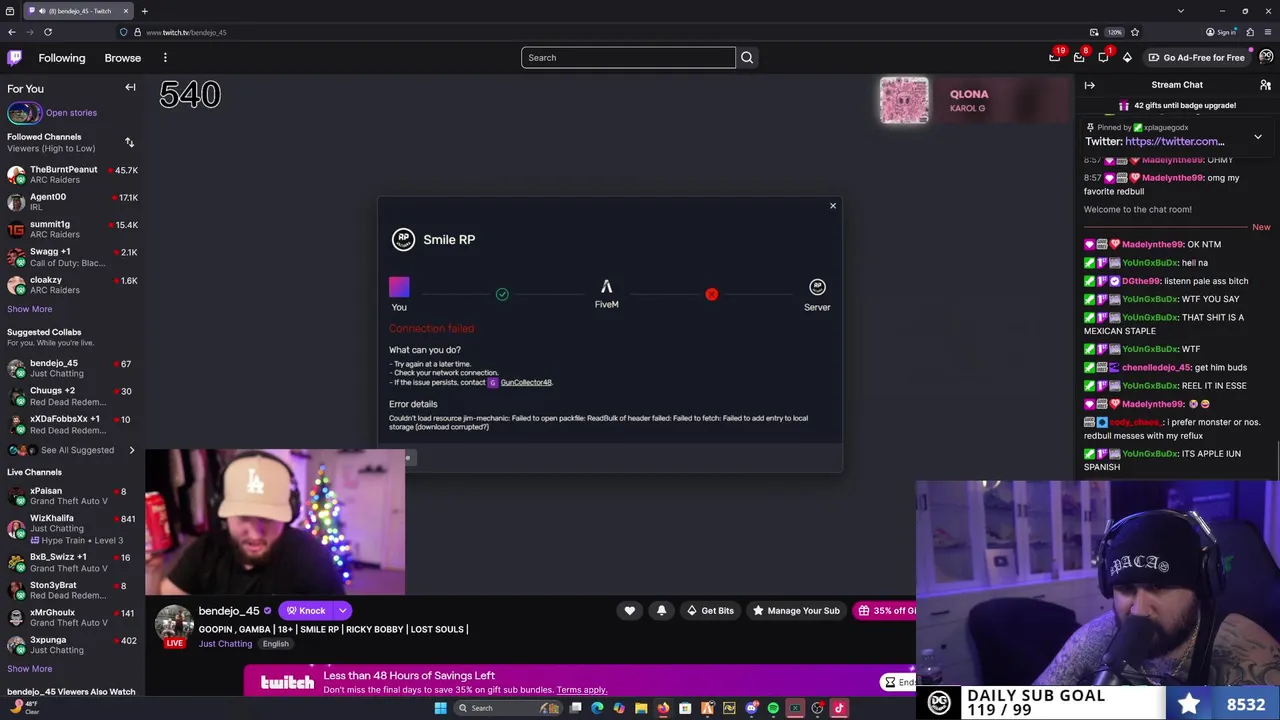
Task: Toggle stream notifications bell
Action: [x=661, y=611]
